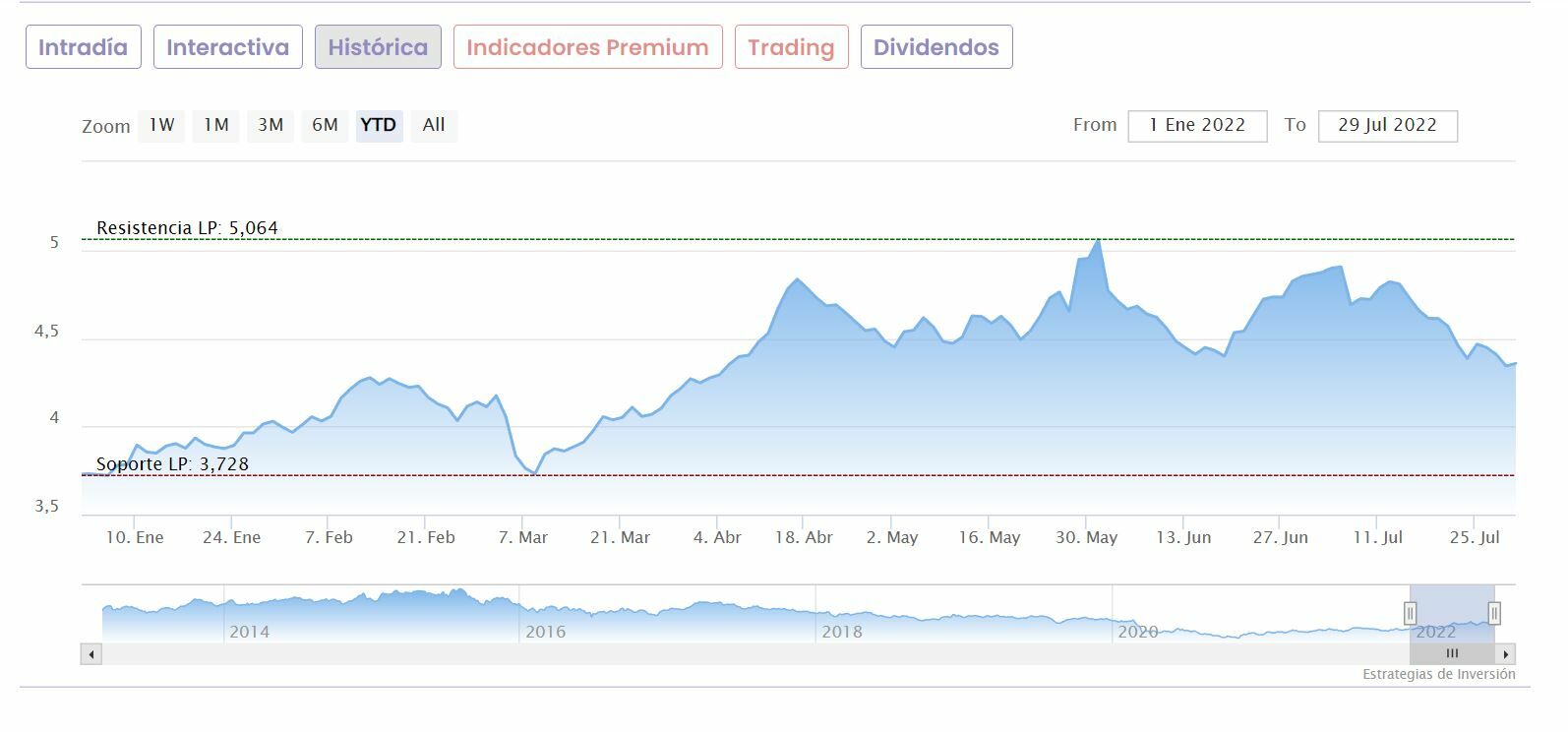View the Dividendos tab
1568x732 pixels.
coord(935,47)
